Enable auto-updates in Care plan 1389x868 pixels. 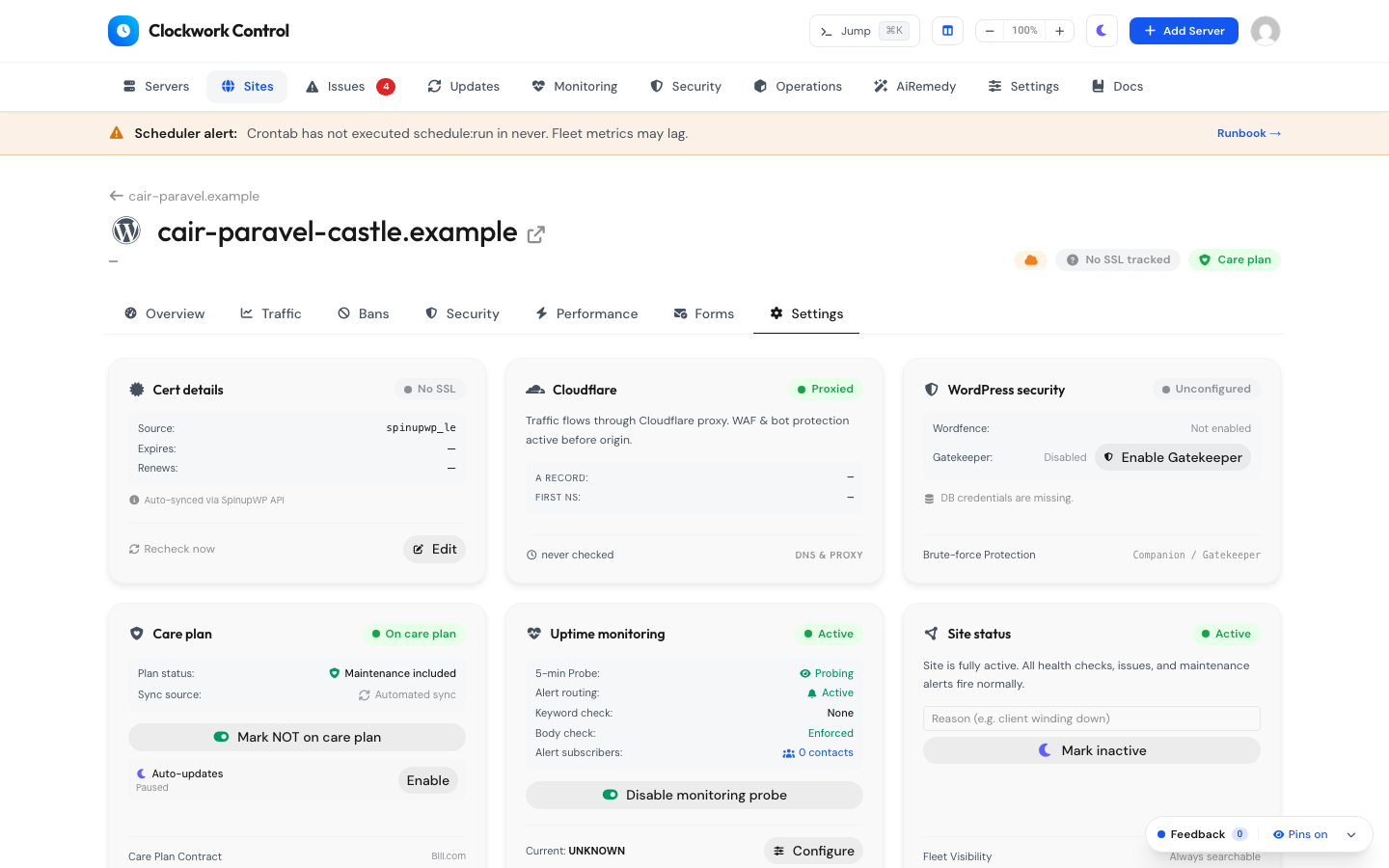(x=428, y=780)
